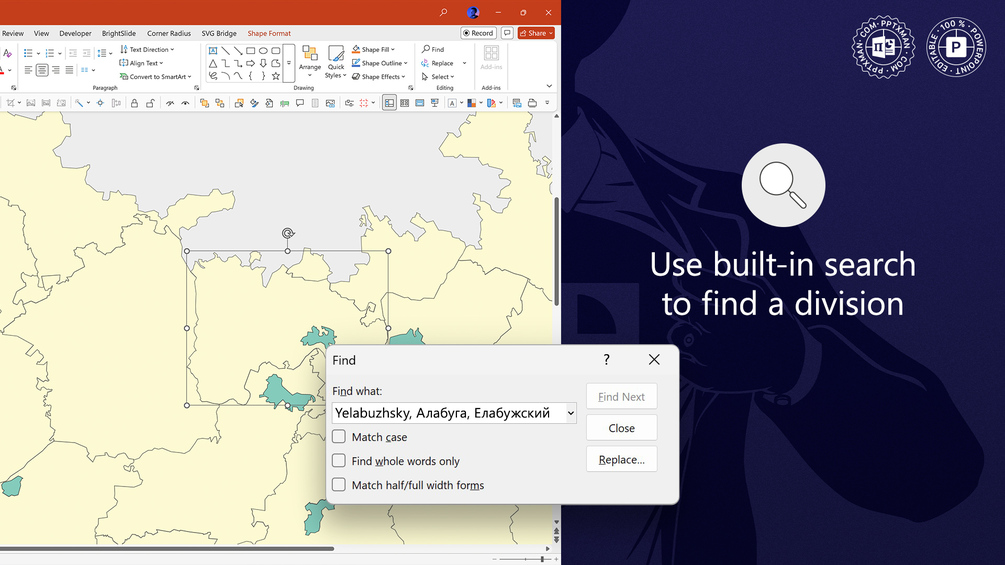Open the Developer tab
Image resolution: width=1005 pixels, height=565 pixels.
point(75,33)
